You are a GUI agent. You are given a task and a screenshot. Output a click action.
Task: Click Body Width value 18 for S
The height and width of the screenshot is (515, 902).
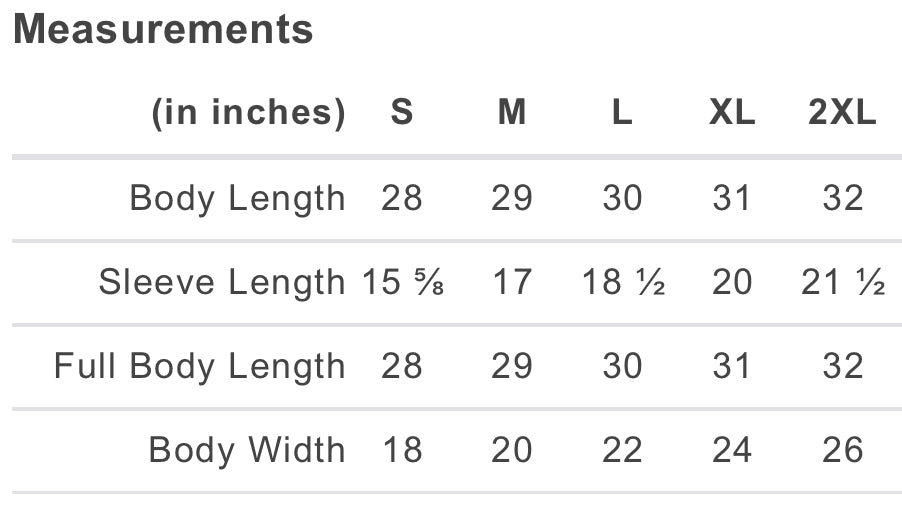click(402, 450)
